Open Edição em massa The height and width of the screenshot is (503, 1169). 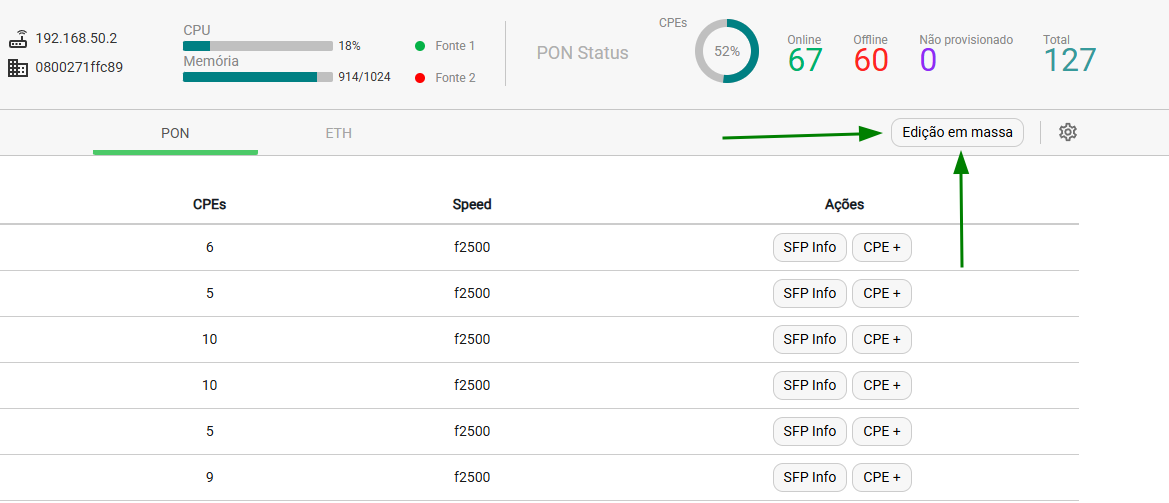pos(957,133)
